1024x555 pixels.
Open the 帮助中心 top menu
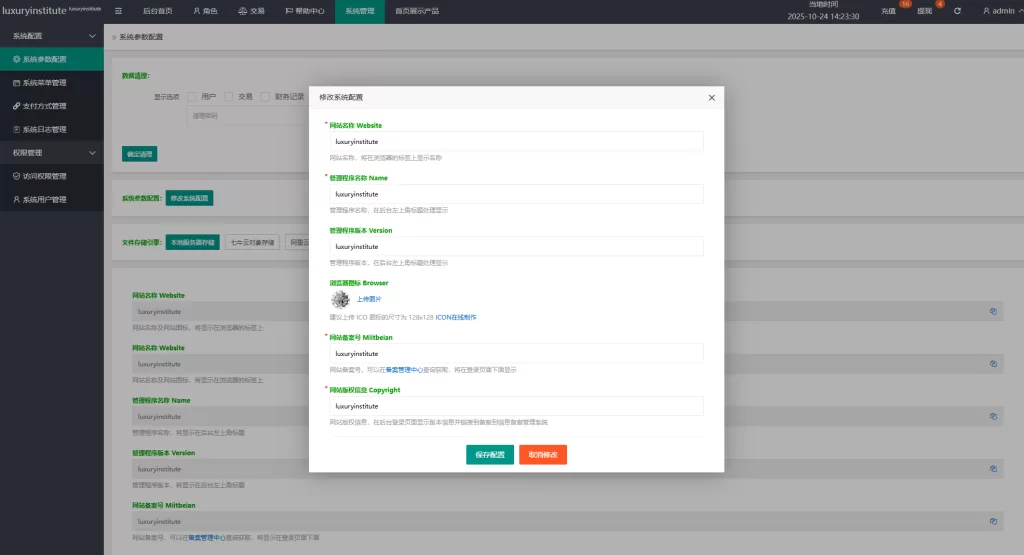click(305, 11)
